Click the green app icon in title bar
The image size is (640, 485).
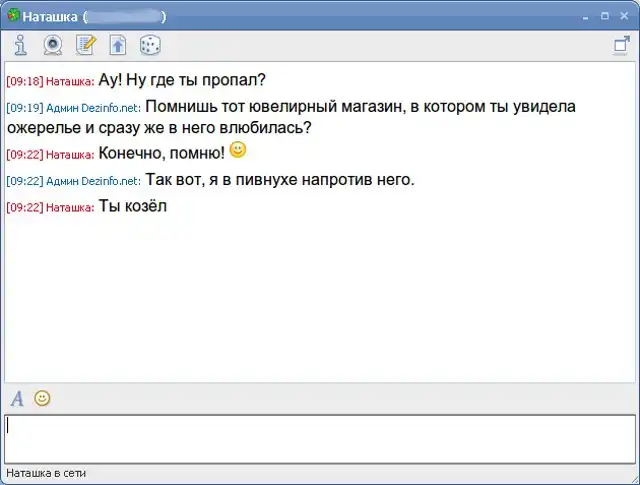click(13, 16)
